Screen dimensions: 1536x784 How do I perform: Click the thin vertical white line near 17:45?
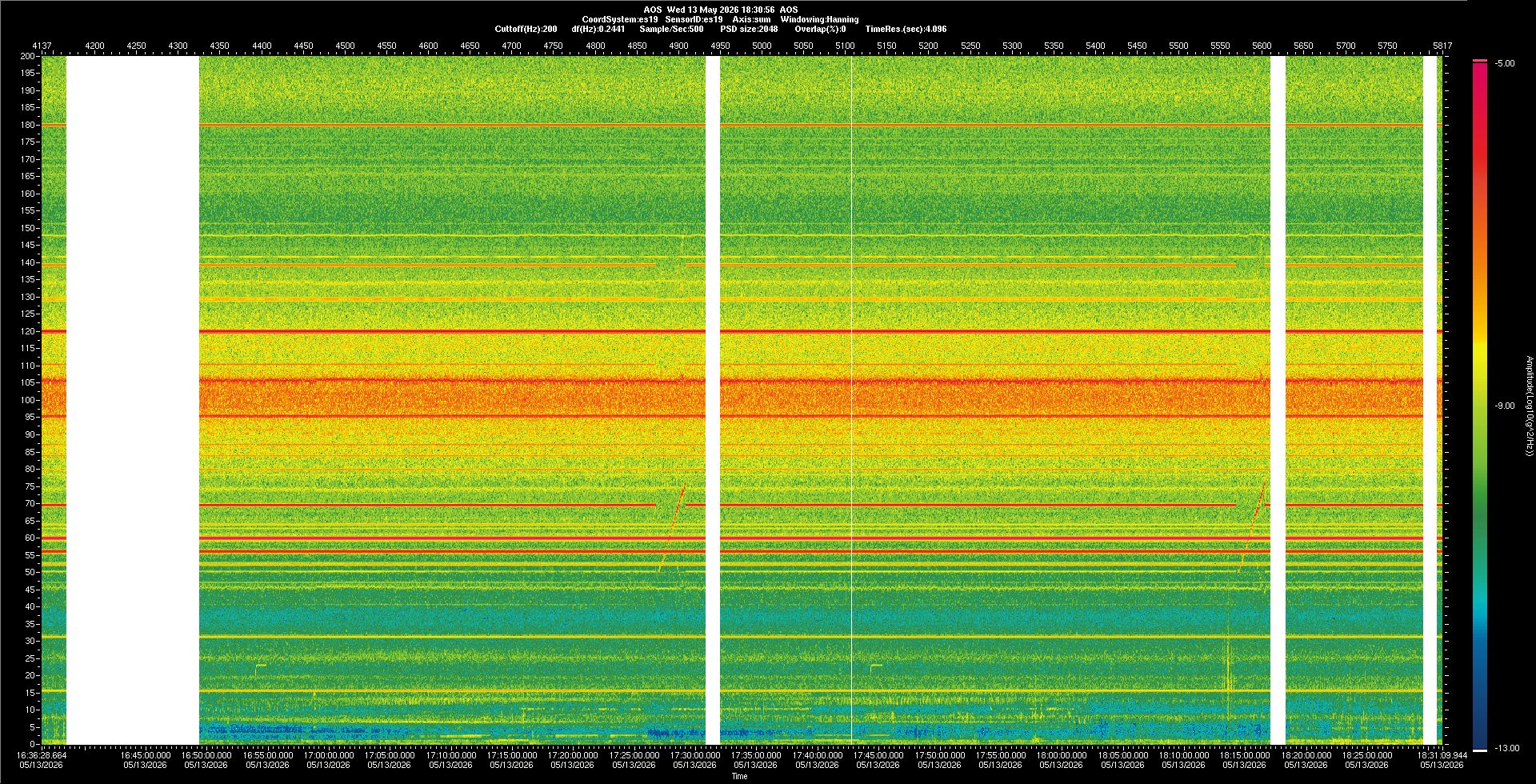[x=852, y=400]
